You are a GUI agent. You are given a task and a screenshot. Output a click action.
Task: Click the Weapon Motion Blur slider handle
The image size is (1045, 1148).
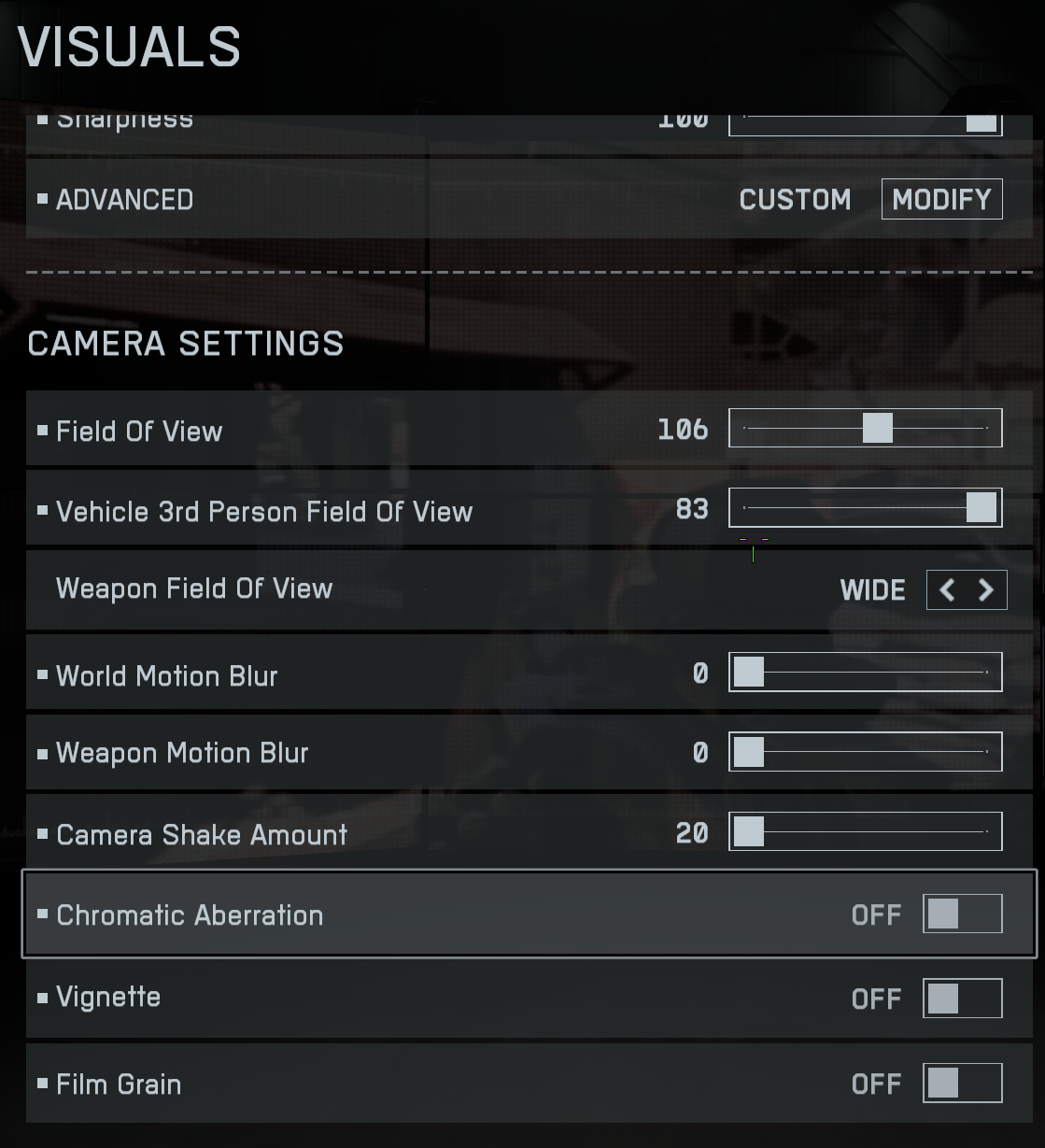(x=748, y=752)
